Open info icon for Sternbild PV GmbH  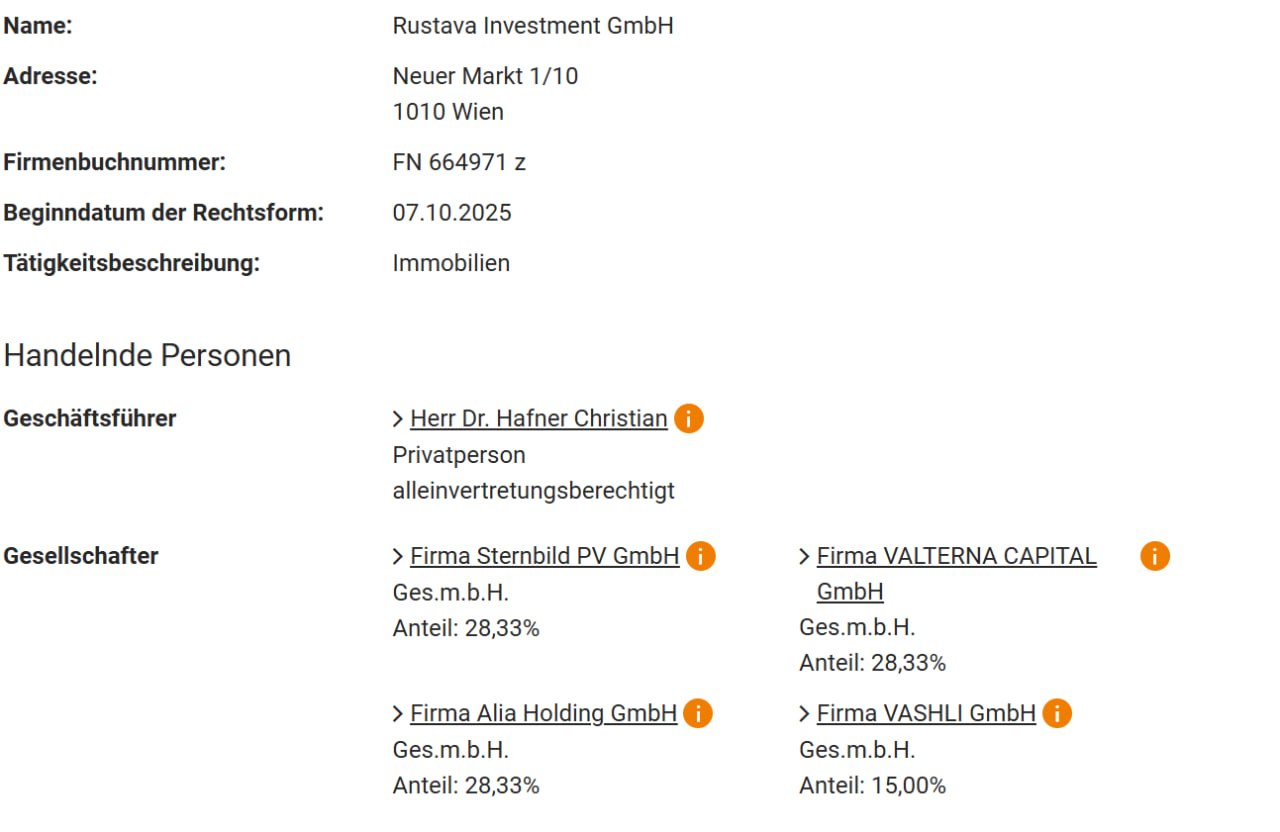coord(701,556)
